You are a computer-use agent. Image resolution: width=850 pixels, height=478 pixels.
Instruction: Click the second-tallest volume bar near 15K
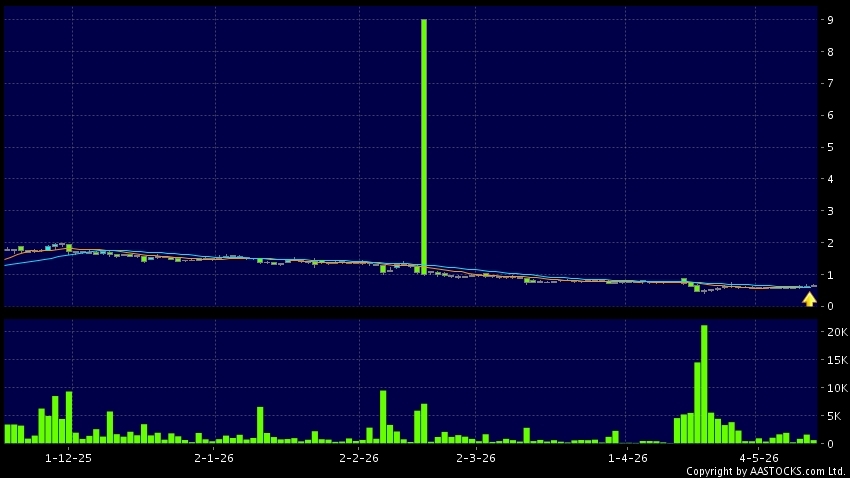coord(697,403)
